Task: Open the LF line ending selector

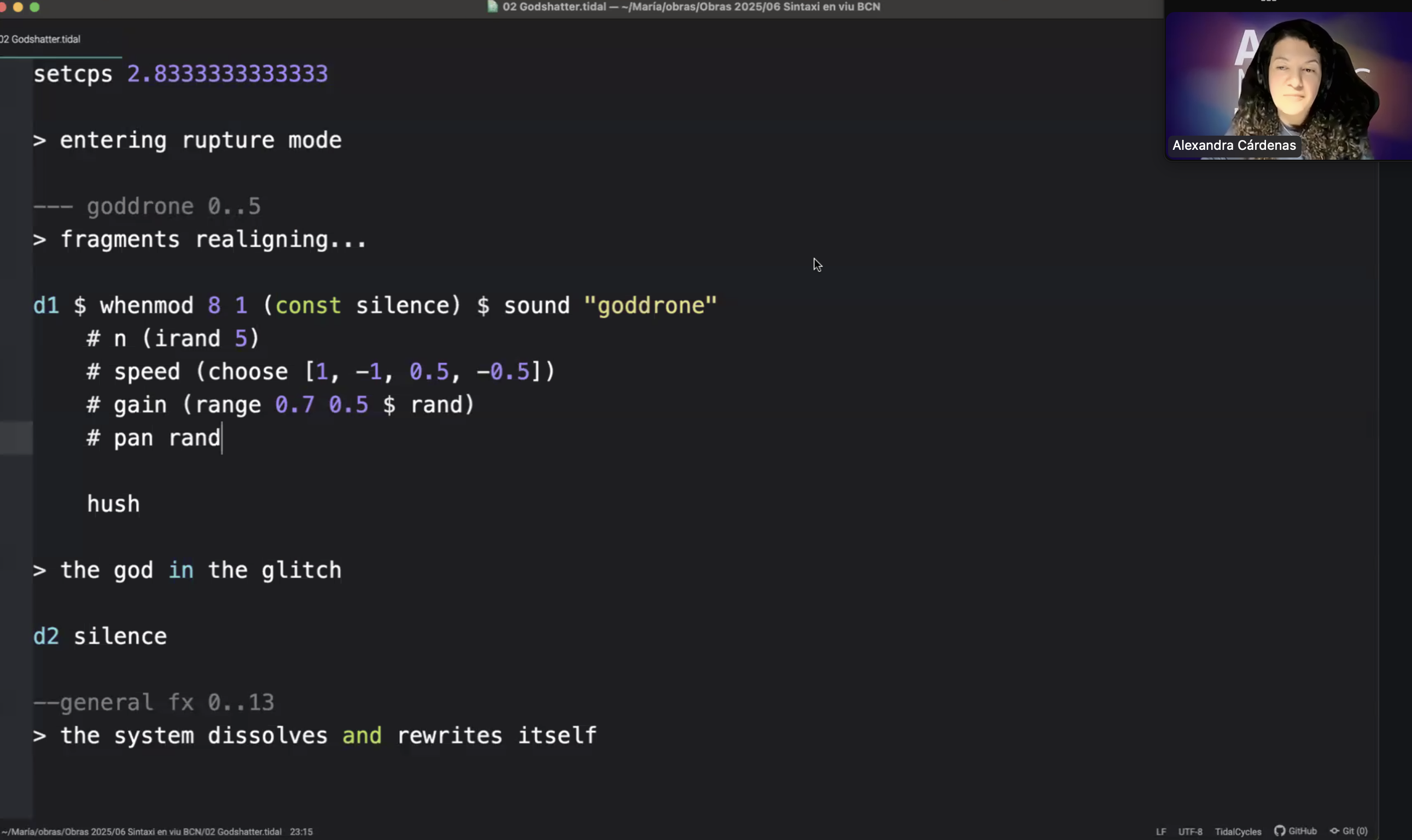Action: pos(1161,831)
